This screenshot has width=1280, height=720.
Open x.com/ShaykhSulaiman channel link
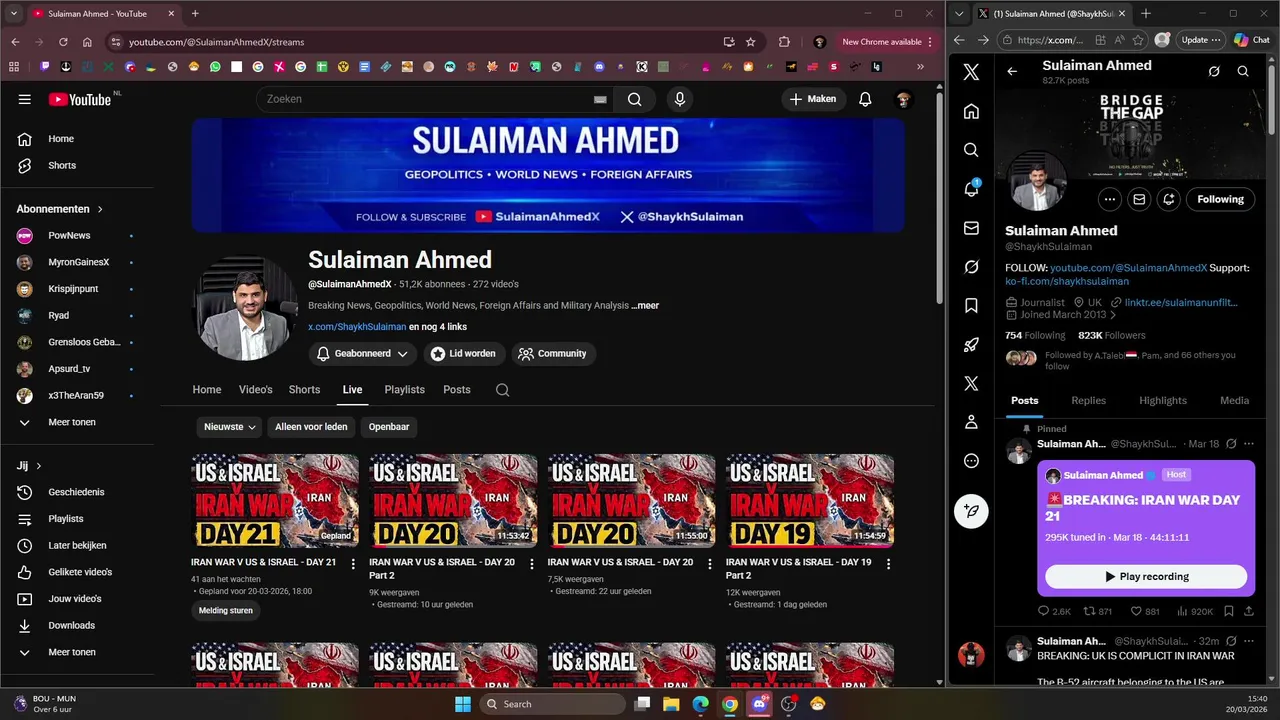point(357,327)
